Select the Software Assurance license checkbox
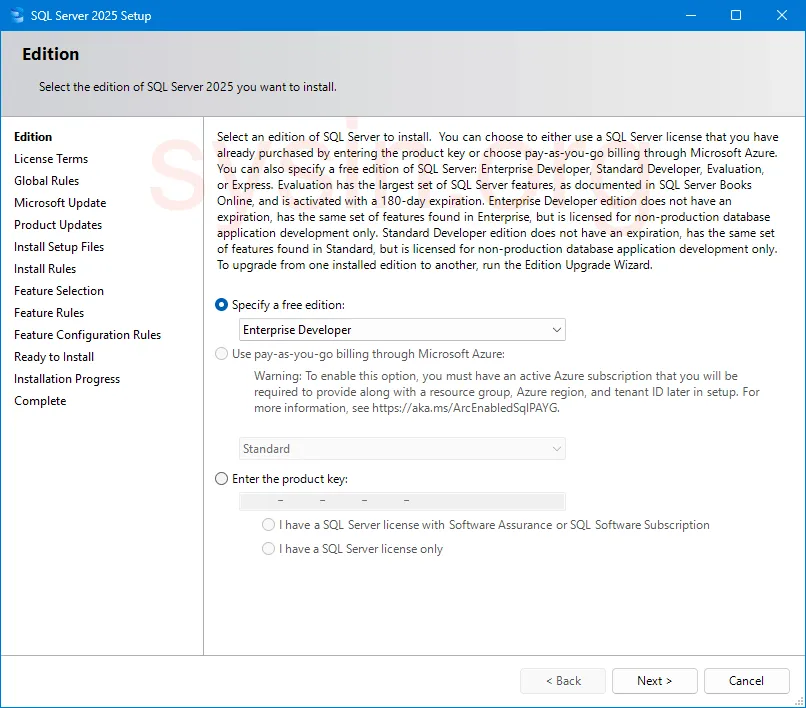Image resolution: width=806 pixels, height=708 pixels. 268,524
